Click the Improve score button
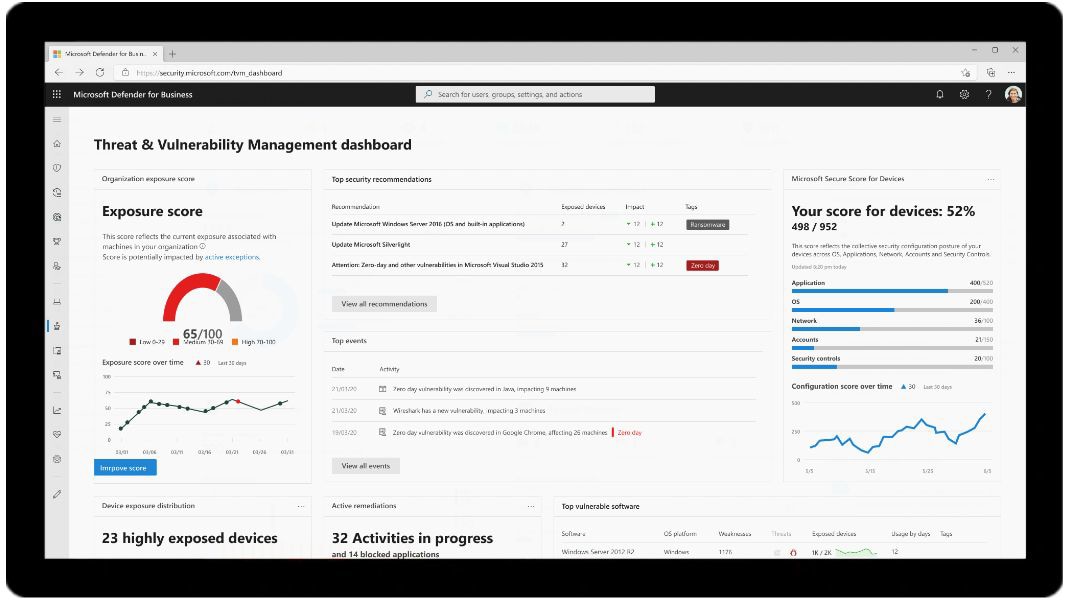 tap(124, 466)
